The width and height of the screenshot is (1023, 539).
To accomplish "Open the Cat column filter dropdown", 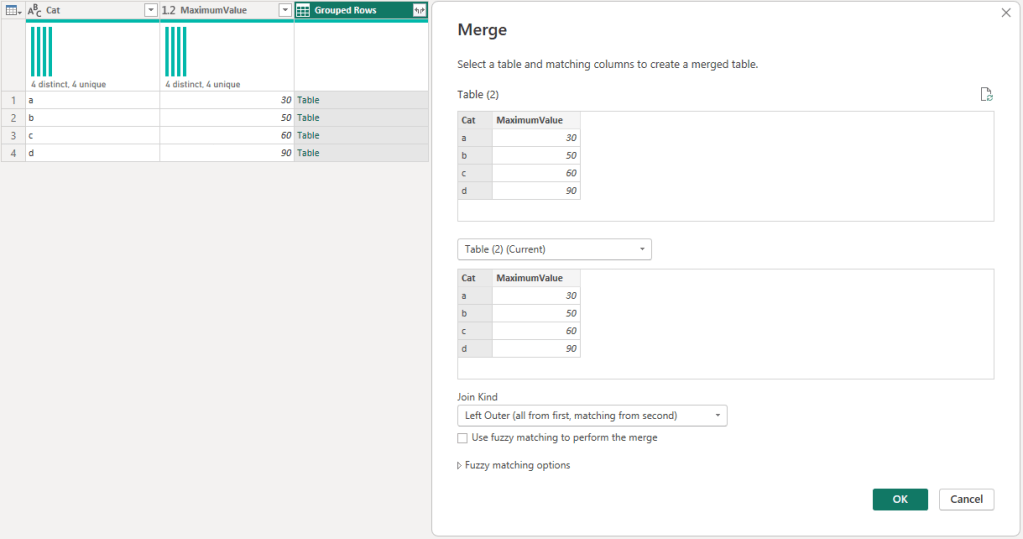I will pyautogui.click(x=151, y=10).
